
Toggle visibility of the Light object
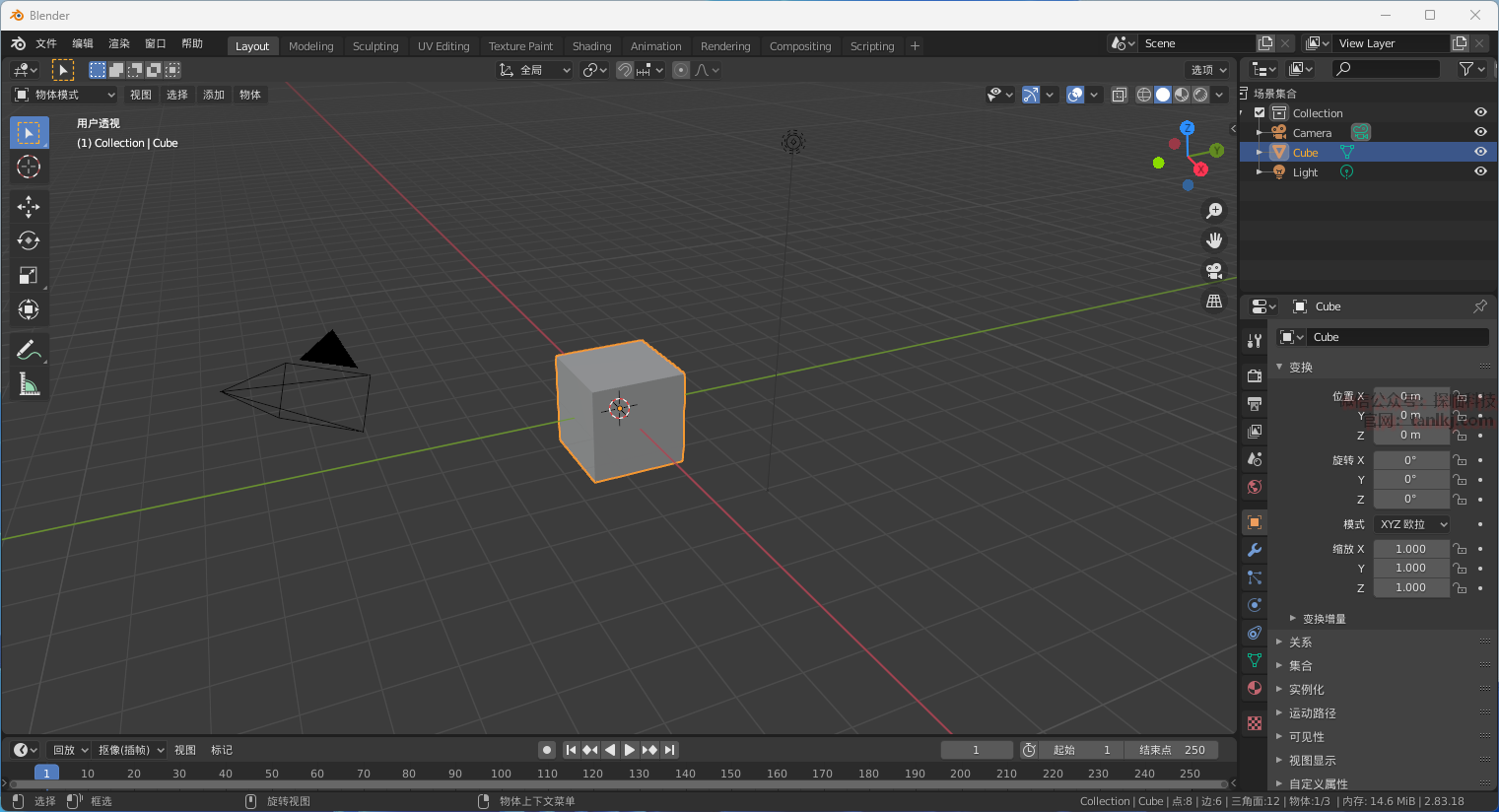pos(1480,171)
